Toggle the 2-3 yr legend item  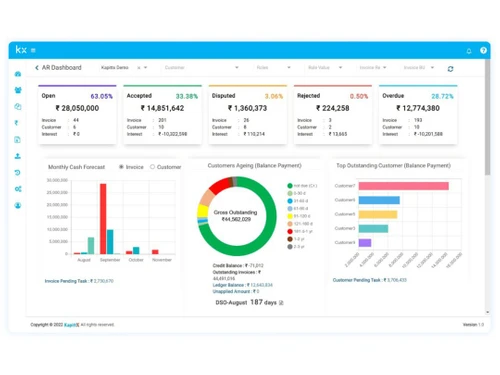(296, 247)
